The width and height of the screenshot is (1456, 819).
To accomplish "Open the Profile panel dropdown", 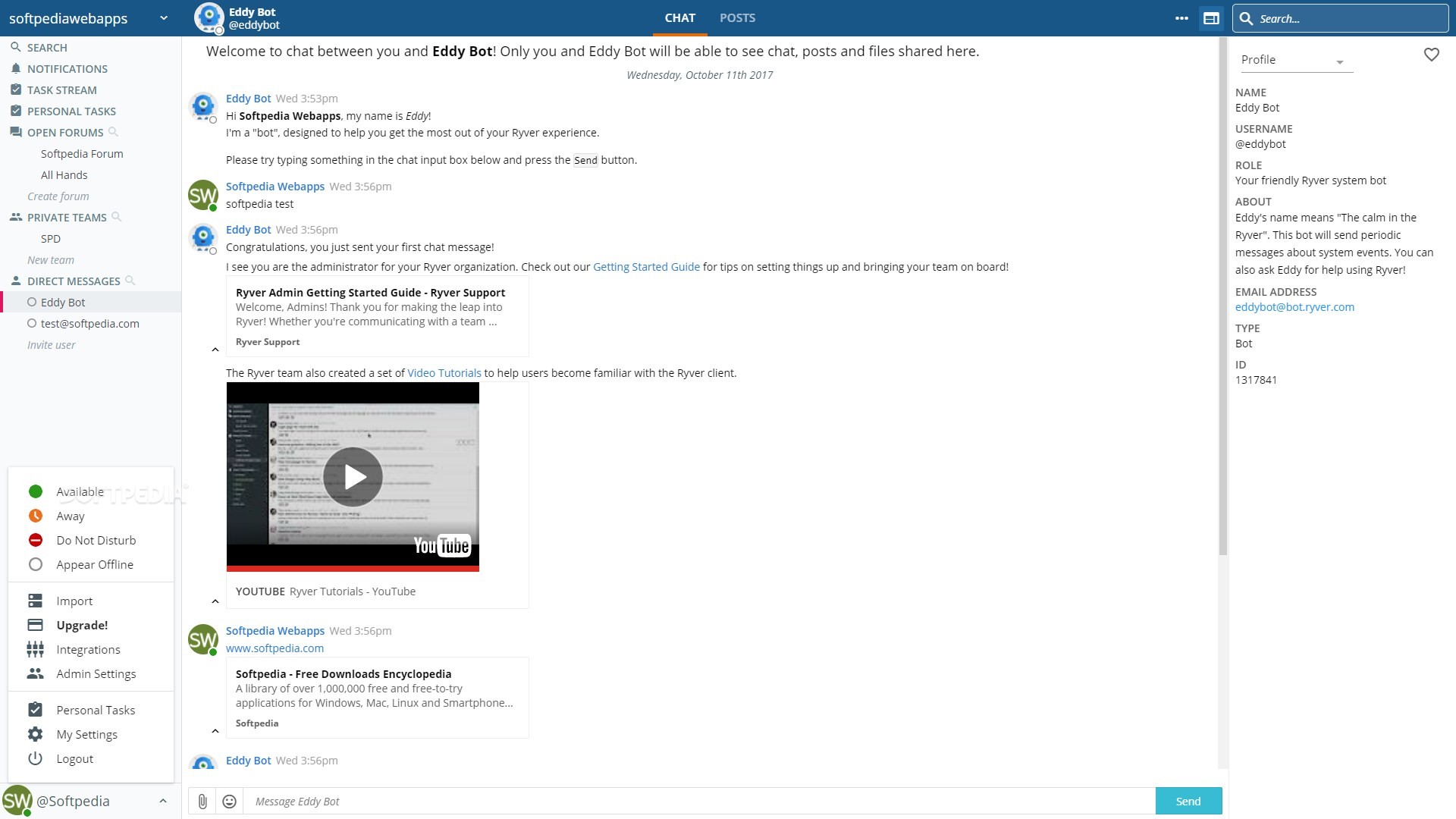I will 1297,60.
